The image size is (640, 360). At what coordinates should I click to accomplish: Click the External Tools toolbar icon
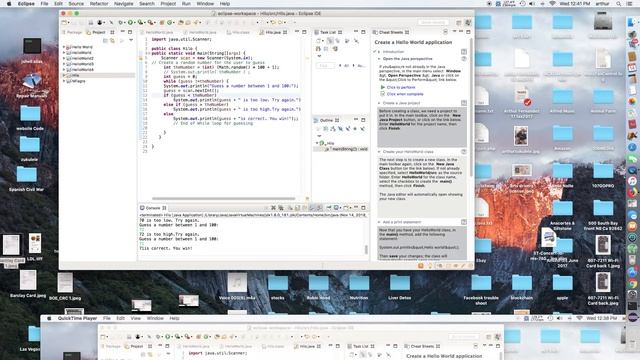(150, 22)
